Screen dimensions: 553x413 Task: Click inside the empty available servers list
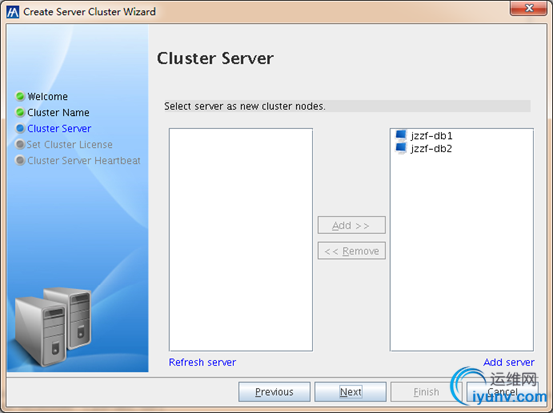click(x=241, y=240)
